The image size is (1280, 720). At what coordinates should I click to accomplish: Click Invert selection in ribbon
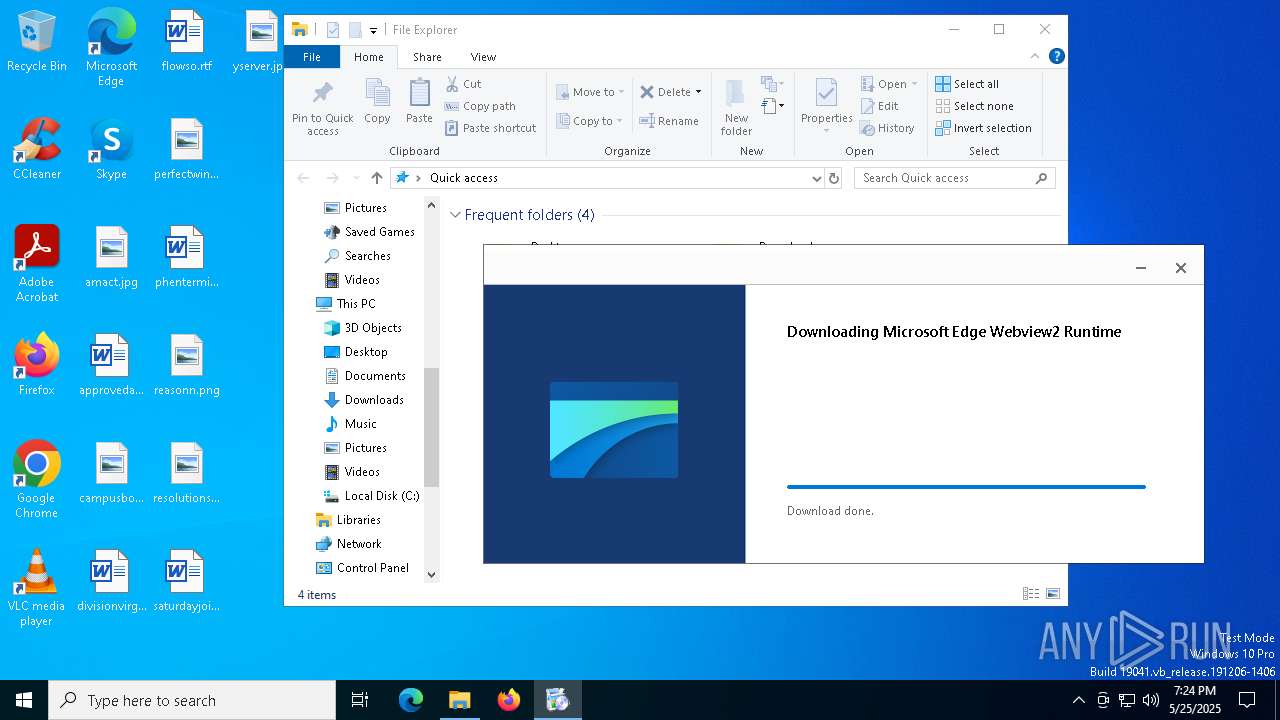pyautogui.click(x=983, y=128)
